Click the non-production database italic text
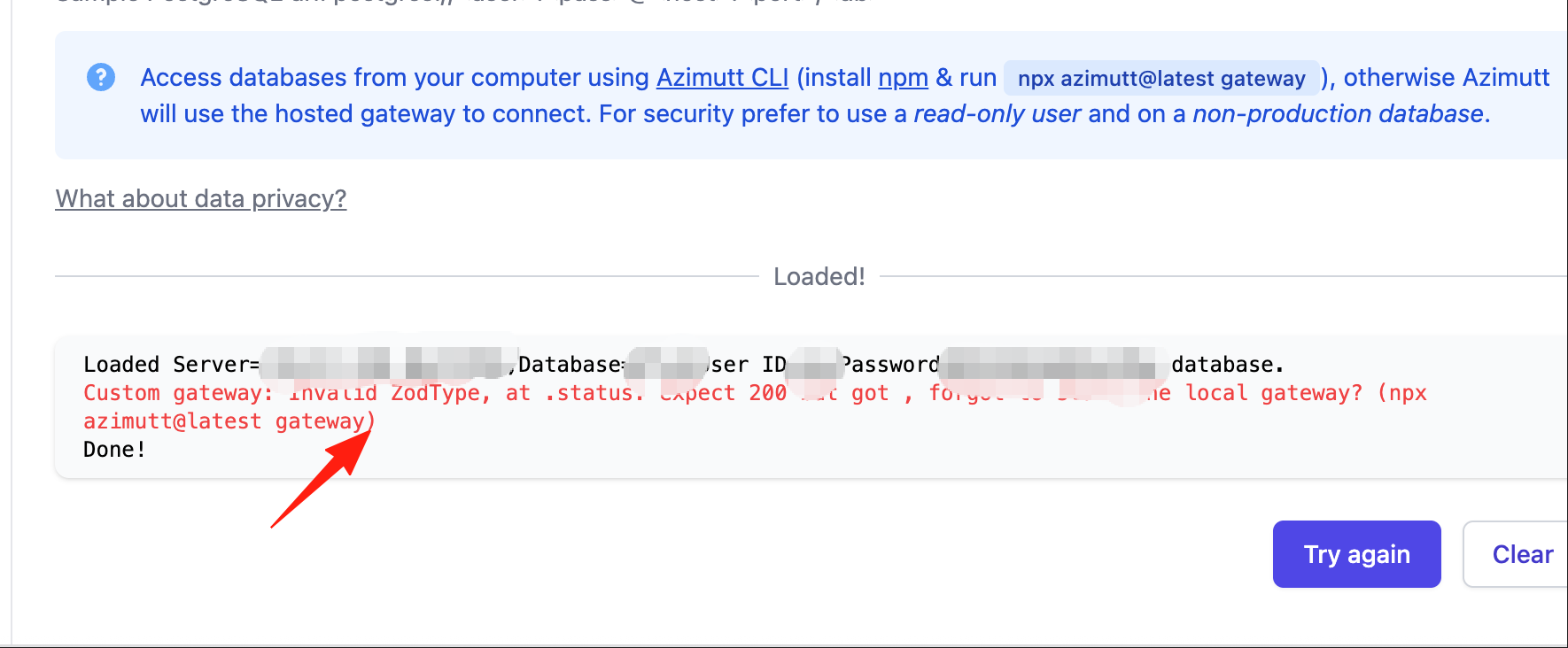 click(1338, 113)
